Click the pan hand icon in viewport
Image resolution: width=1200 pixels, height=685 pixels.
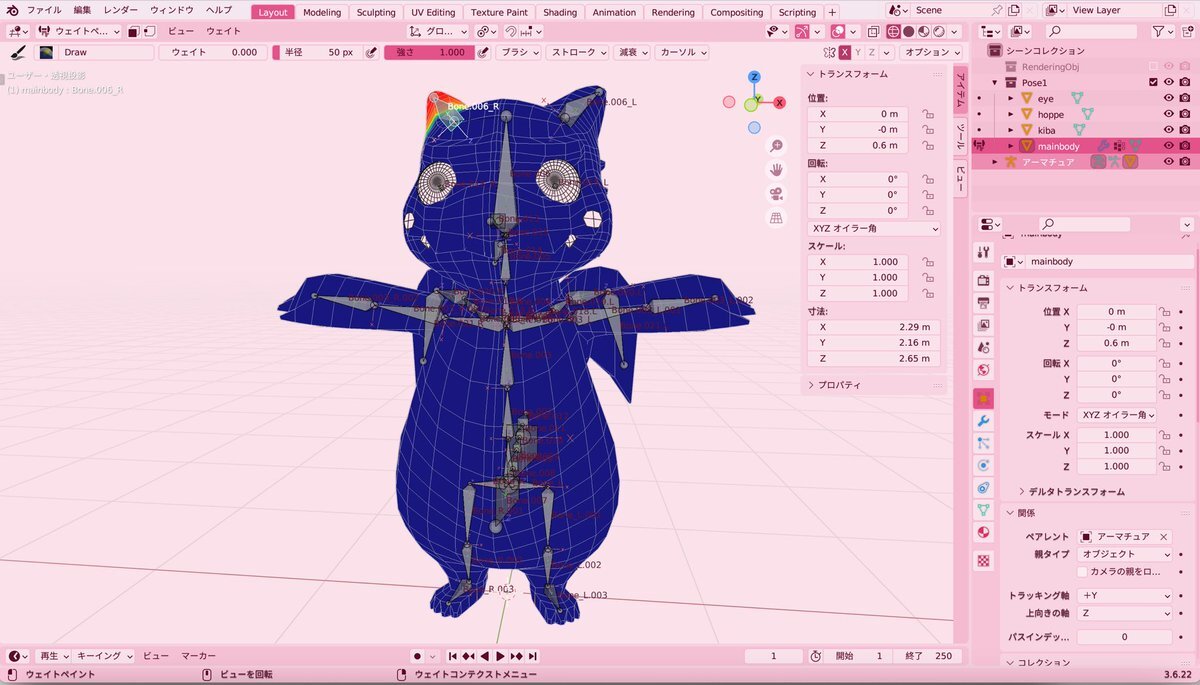(x=776, y=170)
